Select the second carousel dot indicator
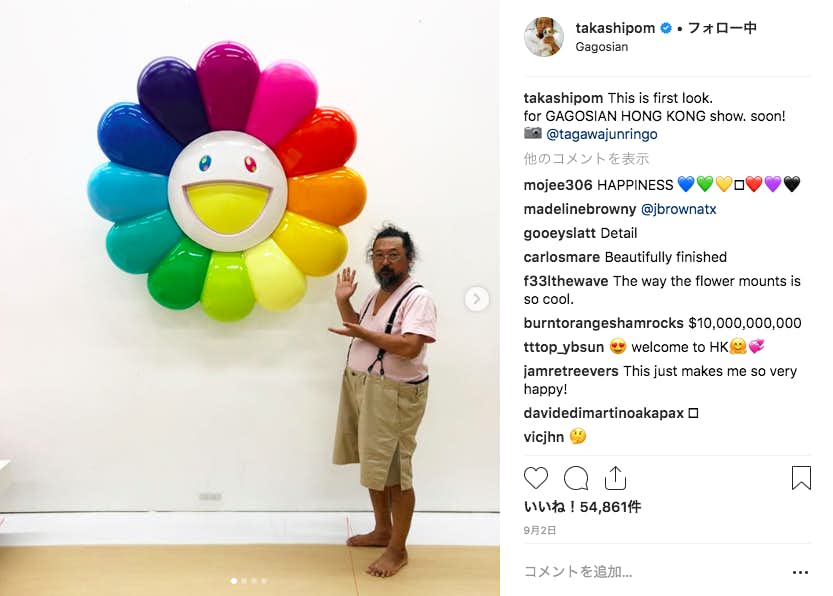This screenshot has height=596, width=833. pos(244,581)
